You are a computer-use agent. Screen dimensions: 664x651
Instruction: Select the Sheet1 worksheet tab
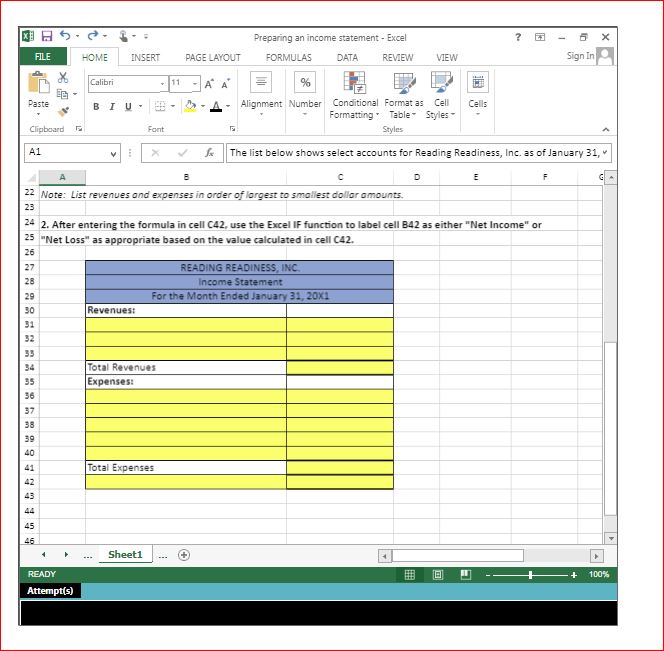click(125, 554)
